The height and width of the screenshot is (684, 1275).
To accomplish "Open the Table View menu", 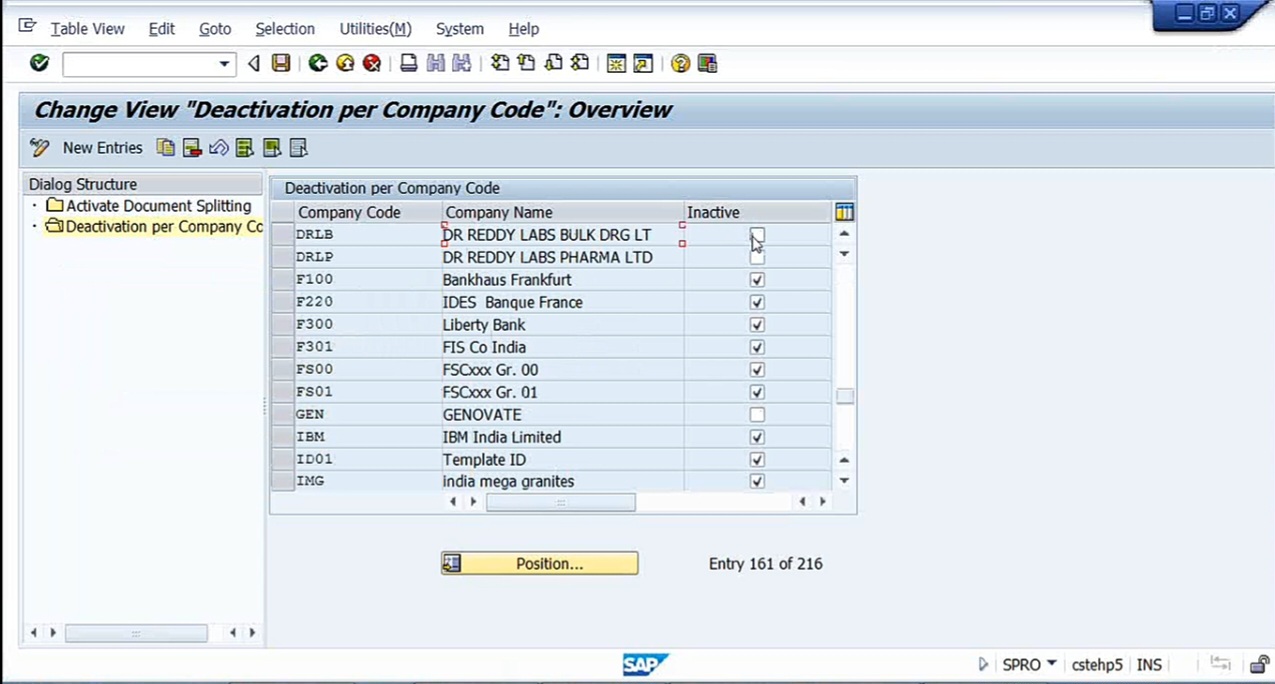I will pyautogui.click(x=87, y=29).
